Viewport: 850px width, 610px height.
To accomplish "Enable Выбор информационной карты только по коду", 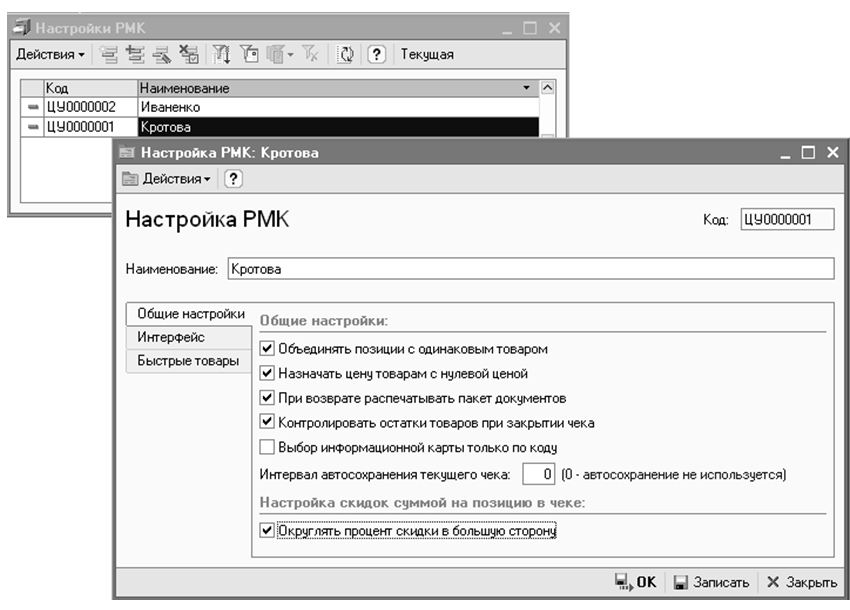I will pyautogui.click(x=267, y=447).
